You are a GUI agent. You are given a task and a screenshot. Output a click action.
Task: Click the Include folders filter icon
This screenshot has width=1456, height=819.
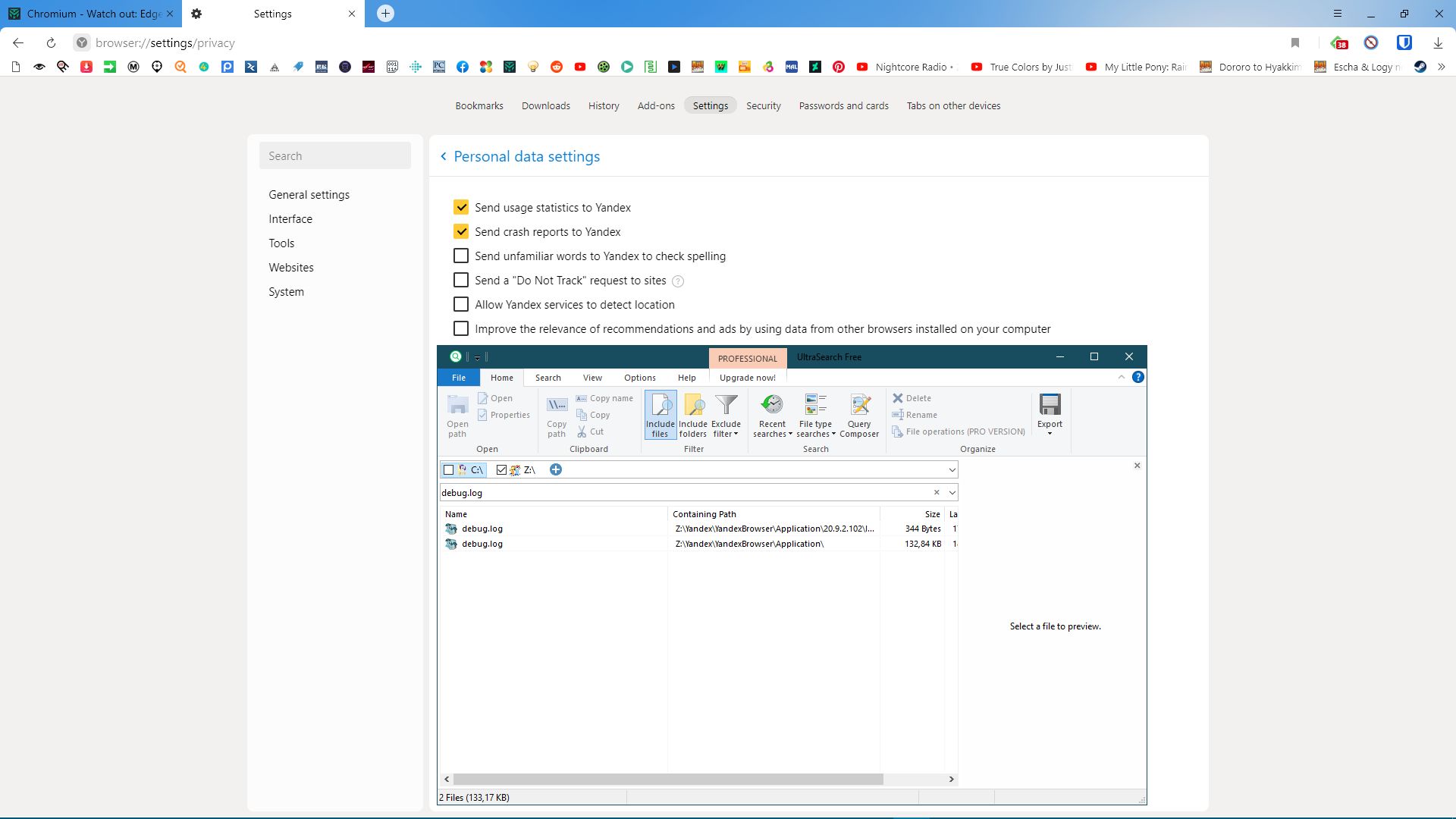(x=692, y=414)
